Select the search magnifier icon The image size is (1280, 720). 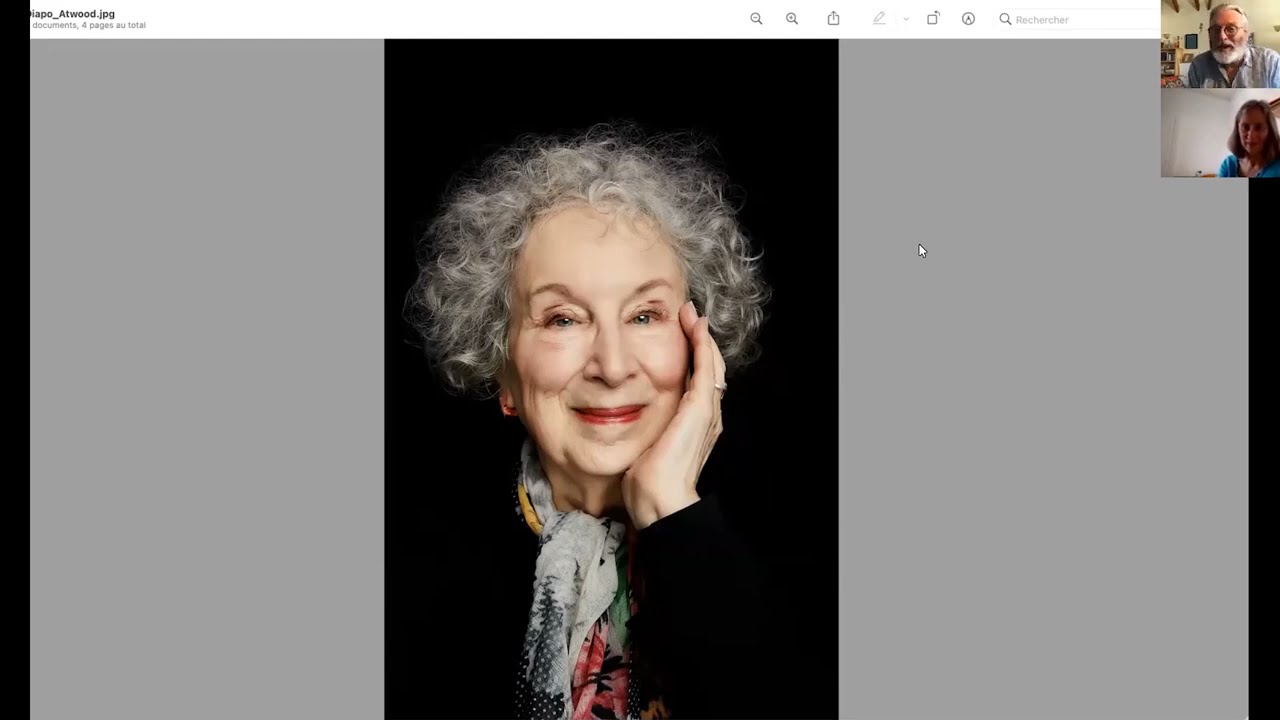[1005, 19]
